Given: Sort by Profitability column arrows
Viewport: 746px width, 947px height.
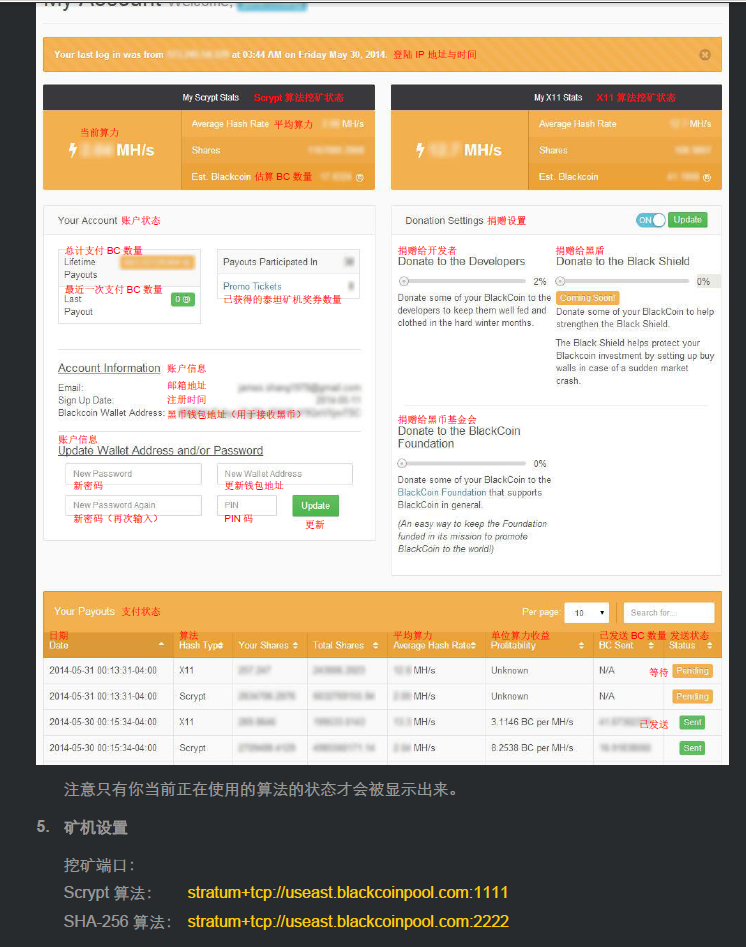Looking at the screenshot, I should [x=581, y=646].
